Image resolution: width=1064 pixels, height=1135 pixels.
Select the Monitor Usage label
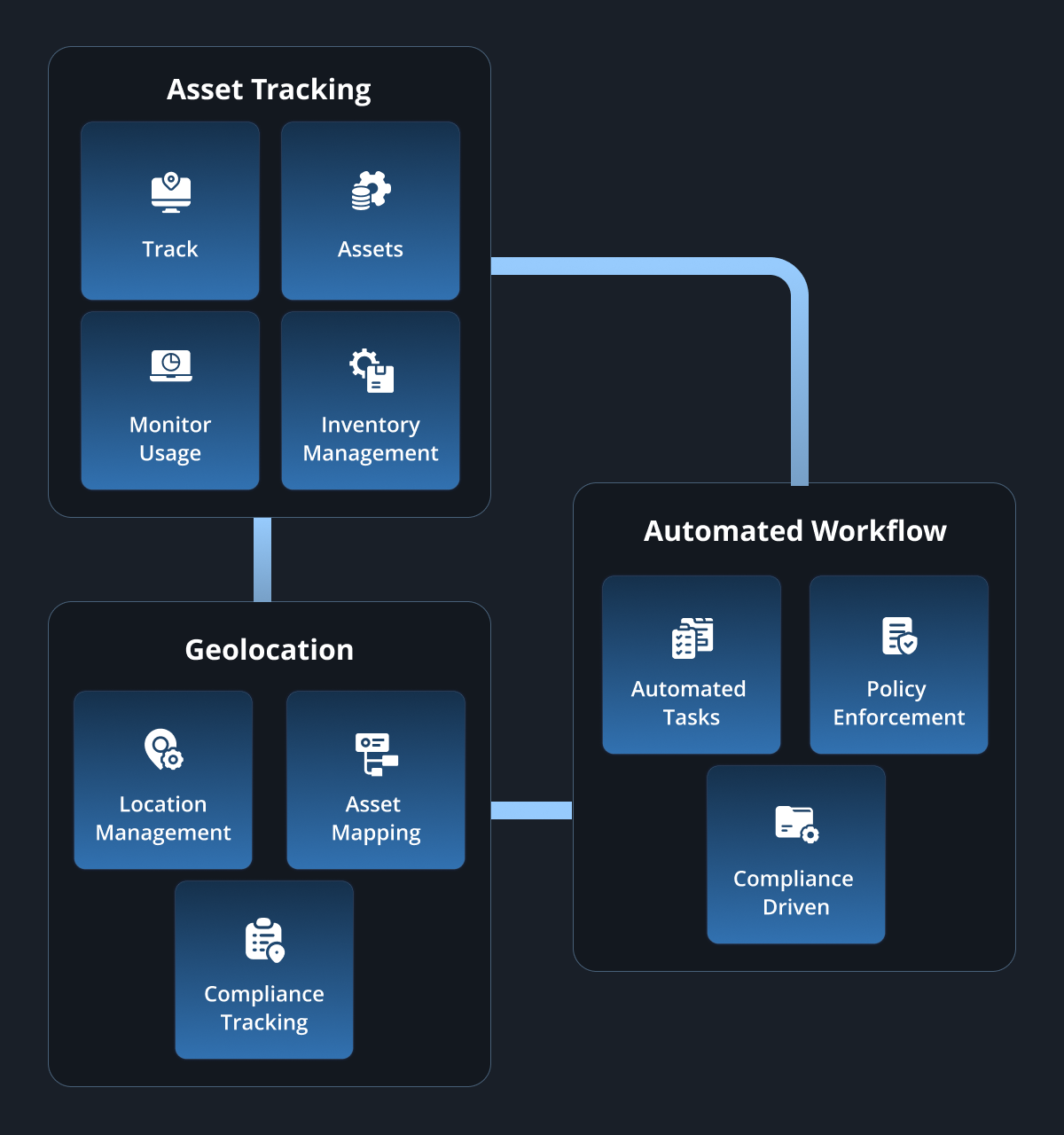coord(170,439)
